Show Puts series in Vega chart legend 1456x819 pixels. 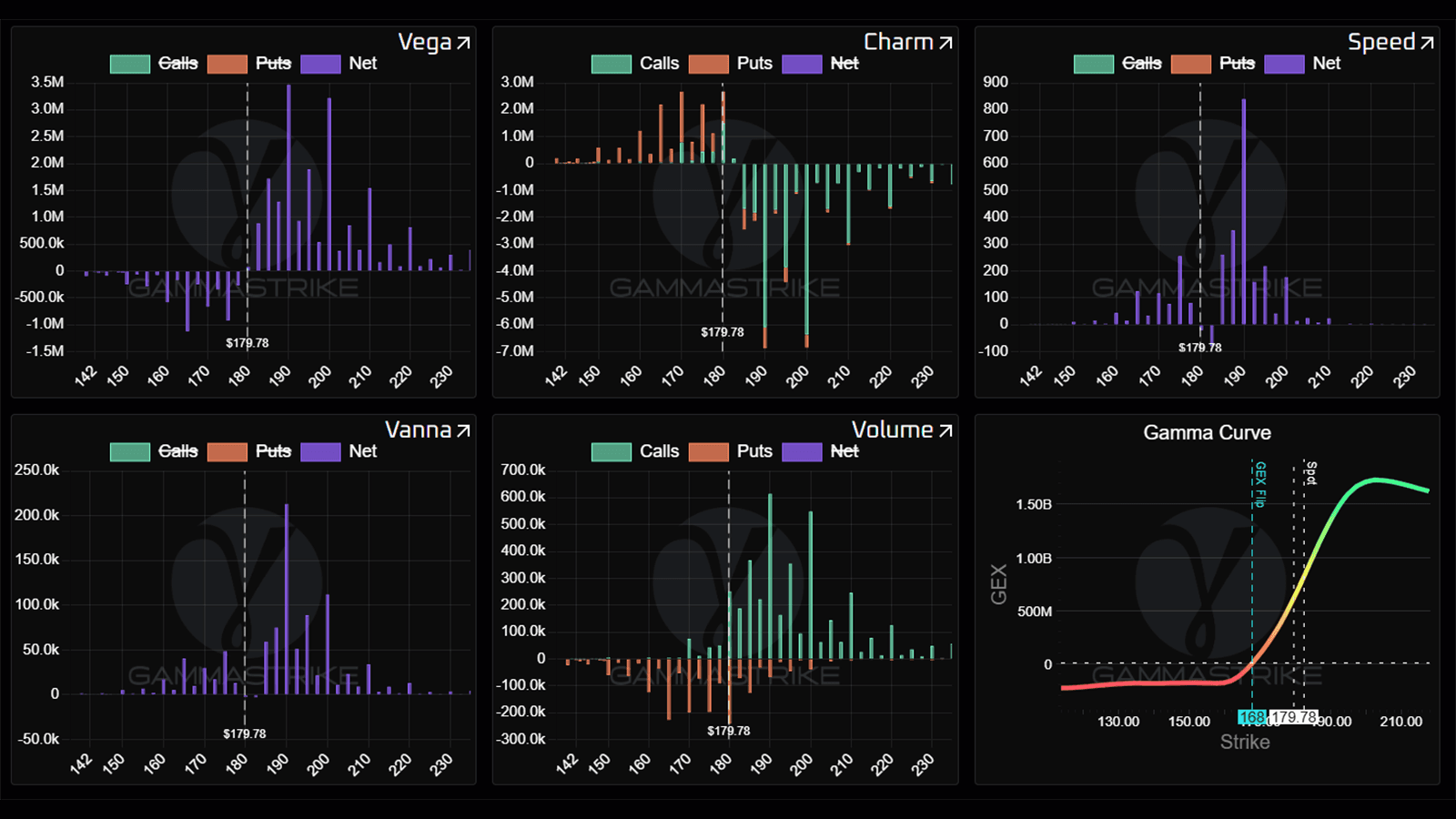pyautogui.click(x=273, y=64)
